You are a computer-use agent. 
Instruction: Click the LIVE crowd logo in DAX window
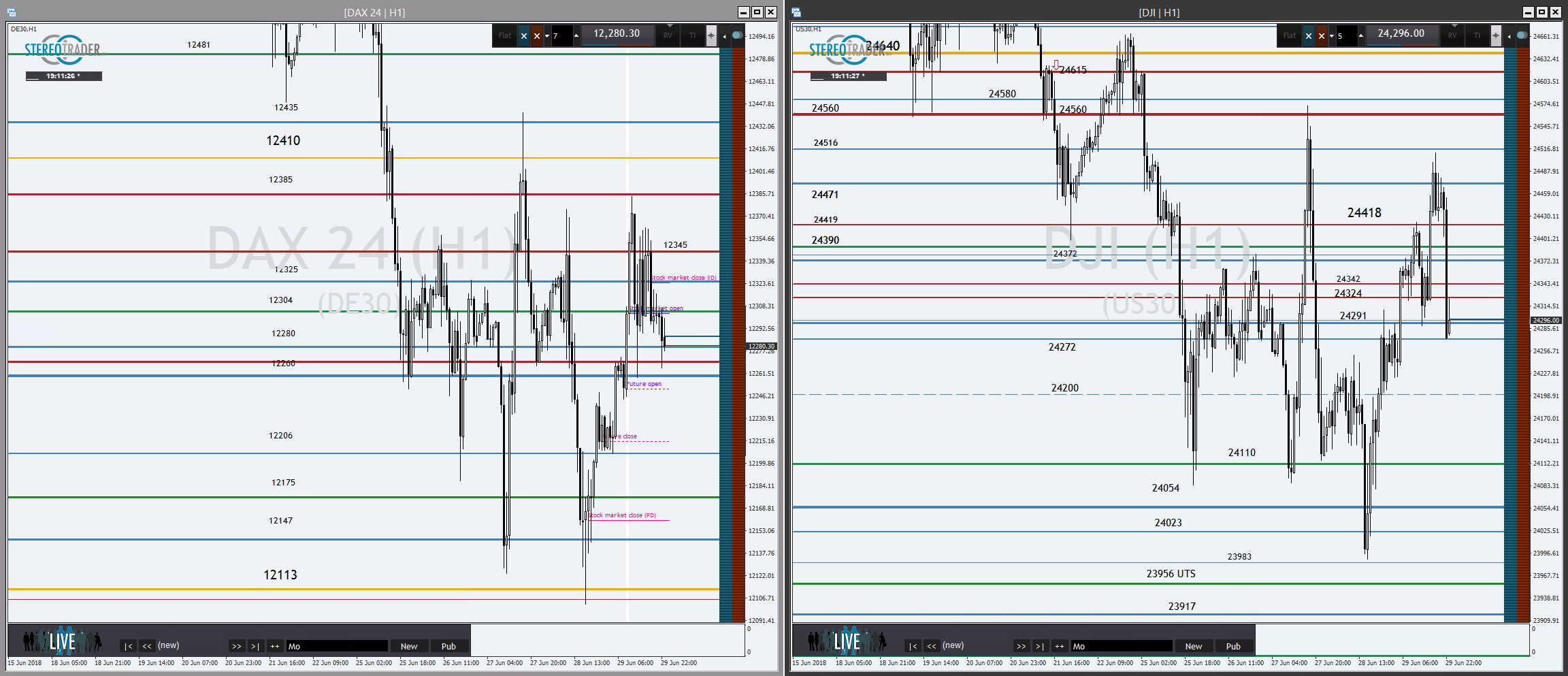click(x=62, y=641)
